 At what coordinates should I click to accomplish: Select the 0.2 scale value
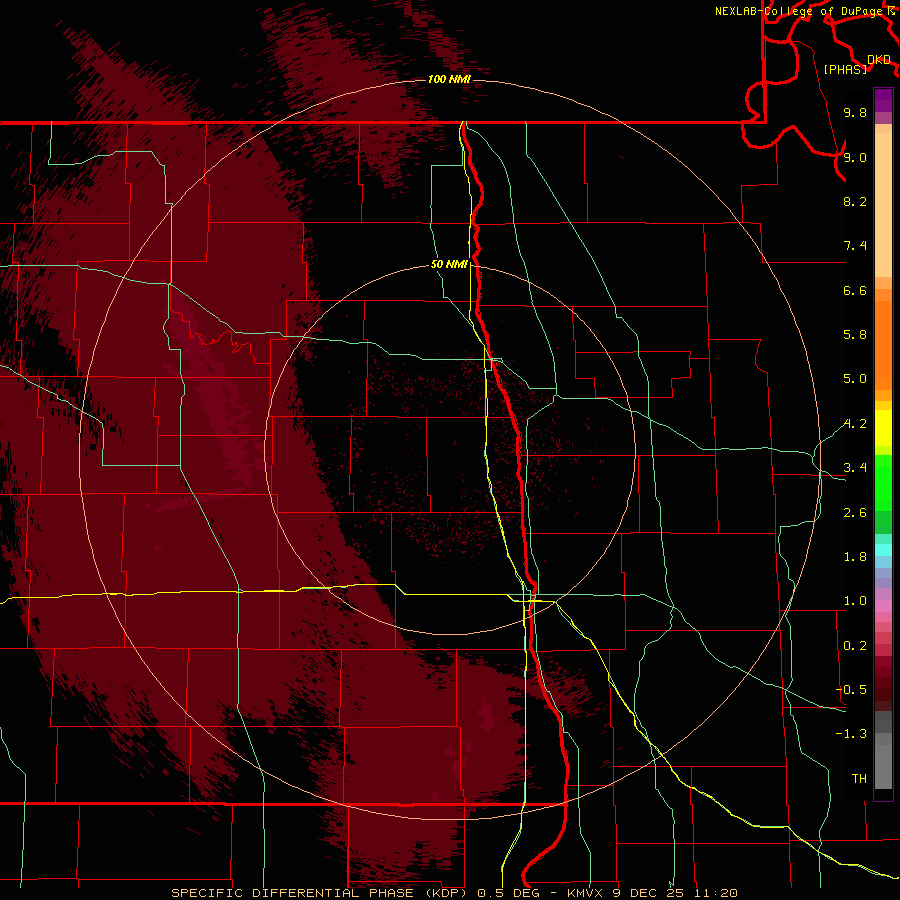(x=855, y=646)
